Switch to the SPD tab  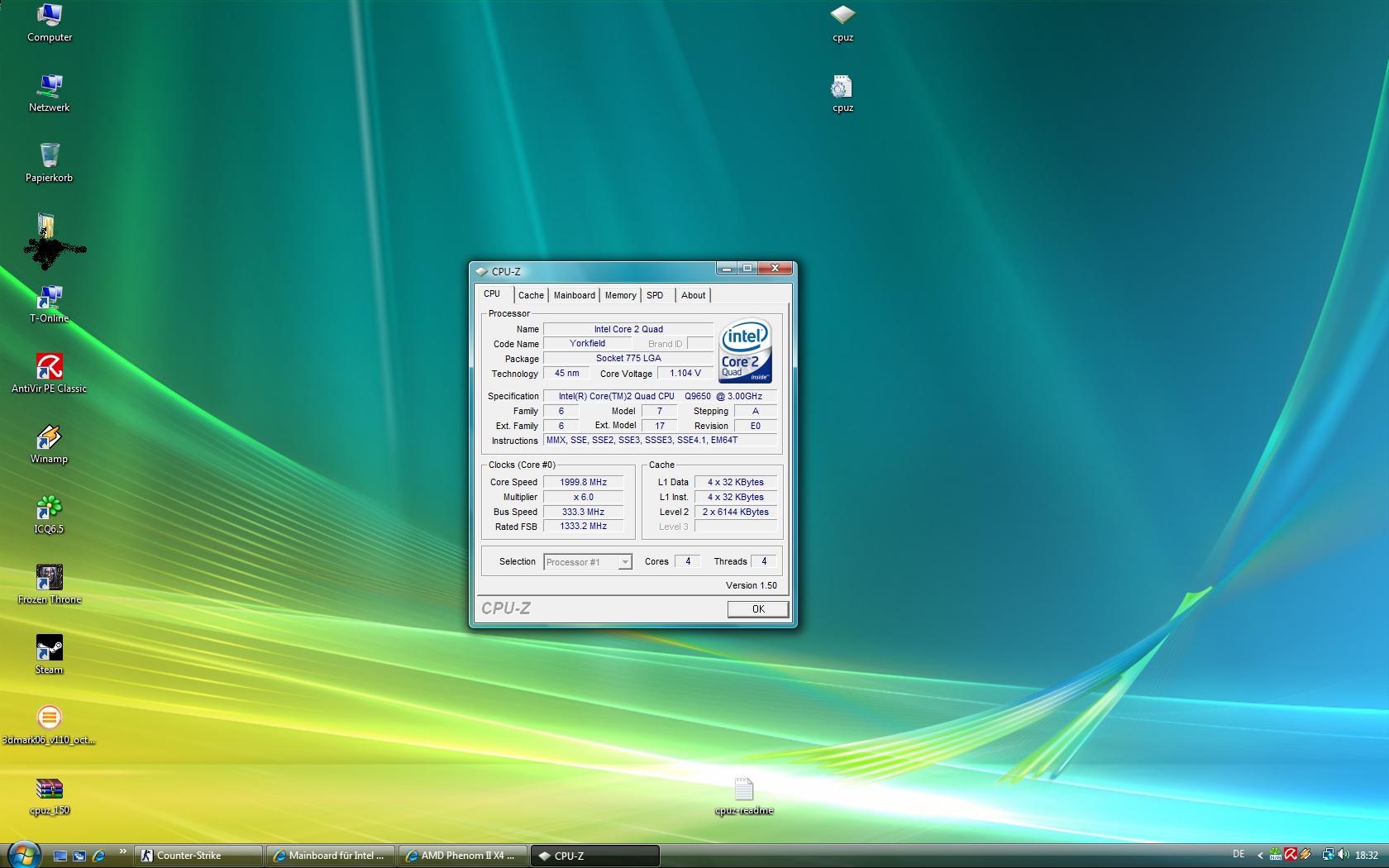(x=655, y=295)
